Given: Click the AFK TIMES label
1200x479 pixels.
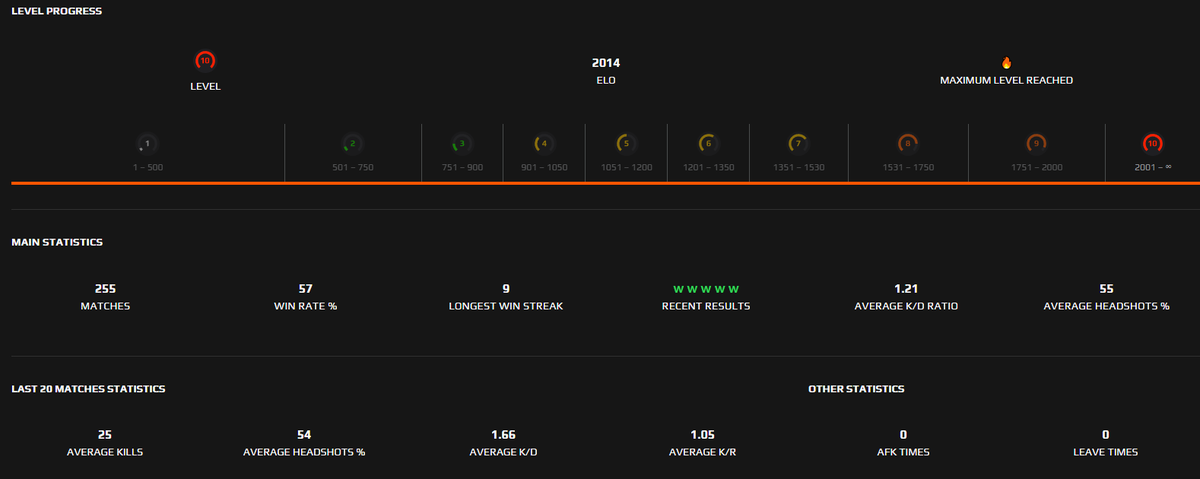Looking at the screenshot, I should tap(904, 452).
